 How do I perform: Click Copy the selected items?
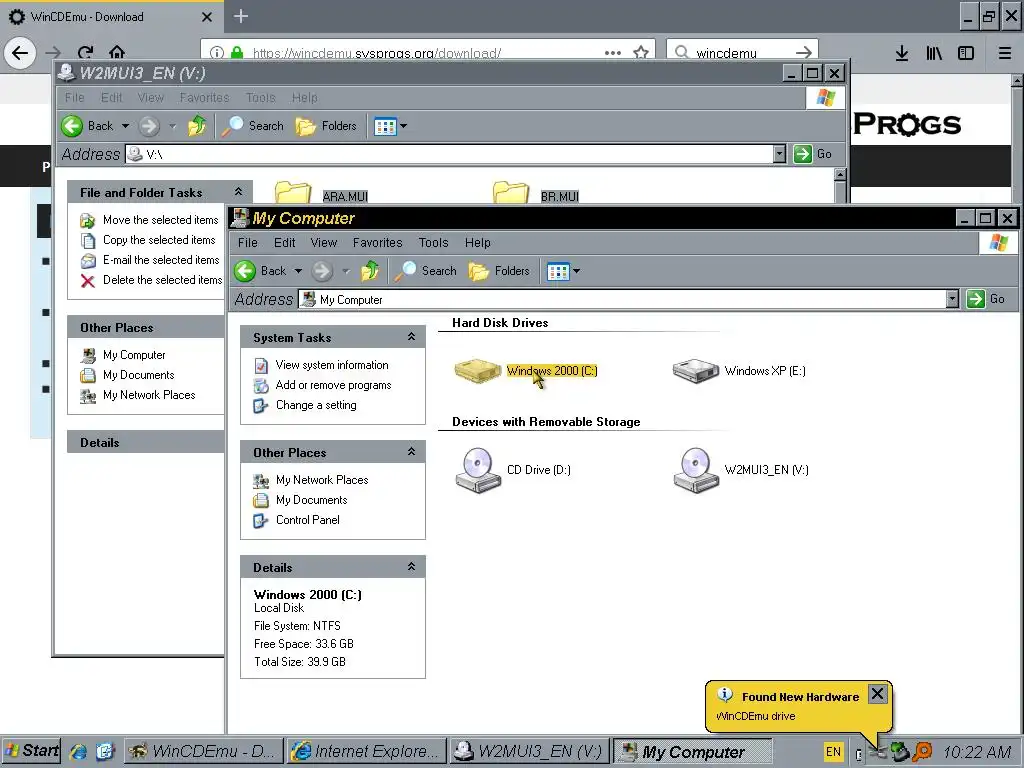coord(159,240)
